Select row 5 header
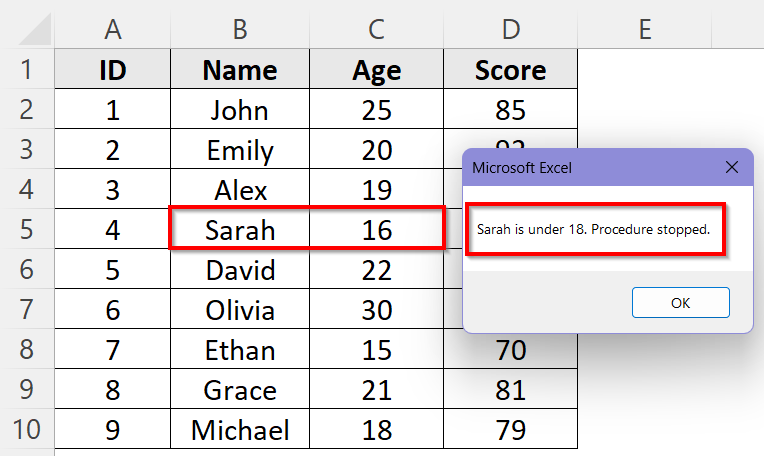764x456 pixels. pos(27,230)
